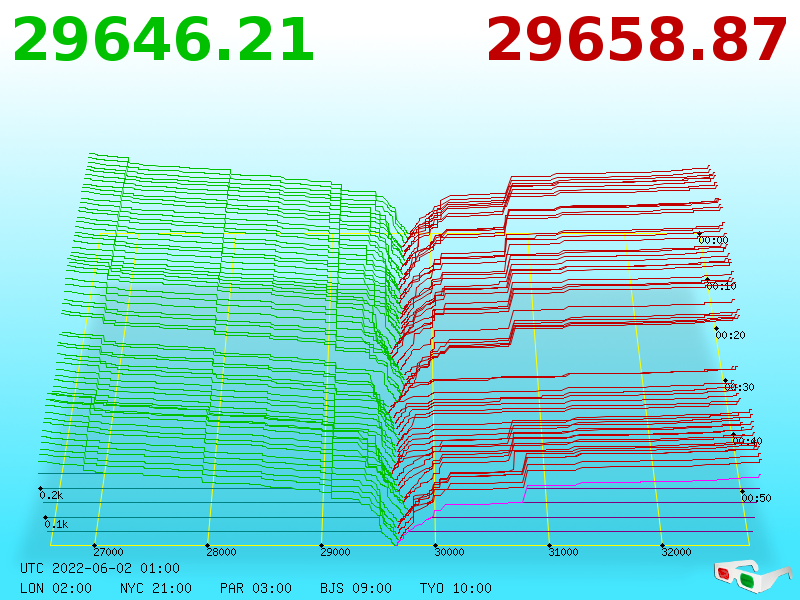Click the 0.2k depth axis label
Viewport: 800px width, 600px height.
[51, 495]
